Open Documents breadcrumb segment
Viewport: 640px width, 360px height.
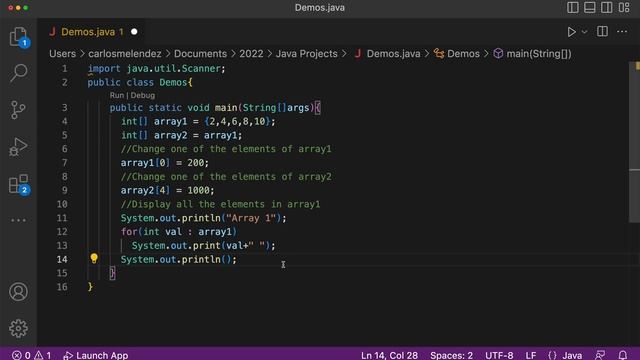click(200, 54)
